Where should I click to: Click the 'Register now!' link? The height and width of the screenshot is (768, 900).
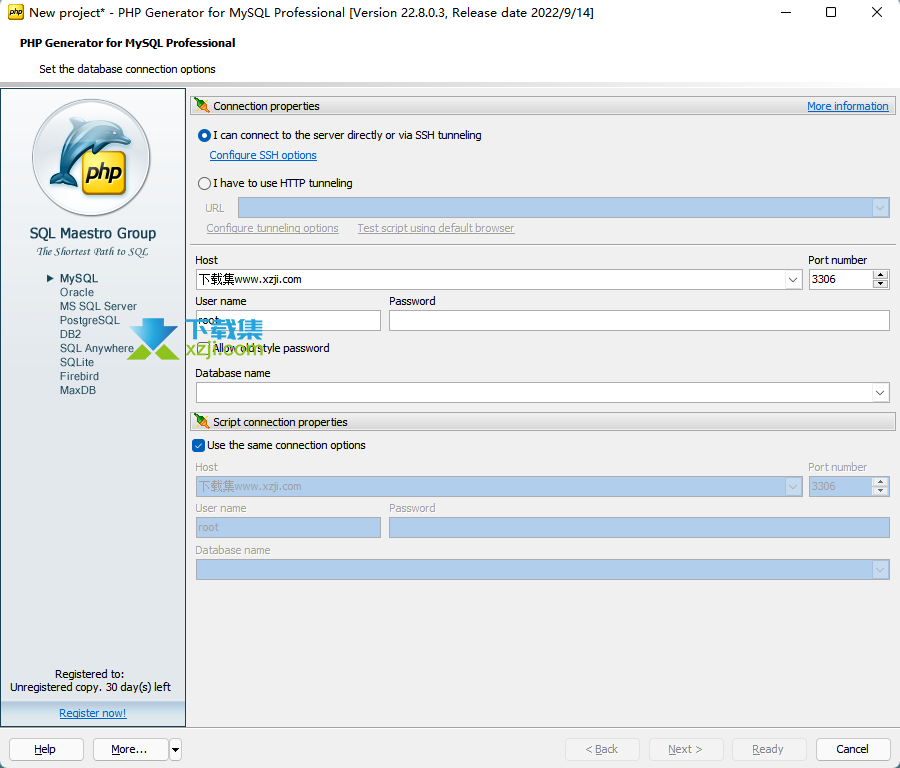tap(92, 713)
